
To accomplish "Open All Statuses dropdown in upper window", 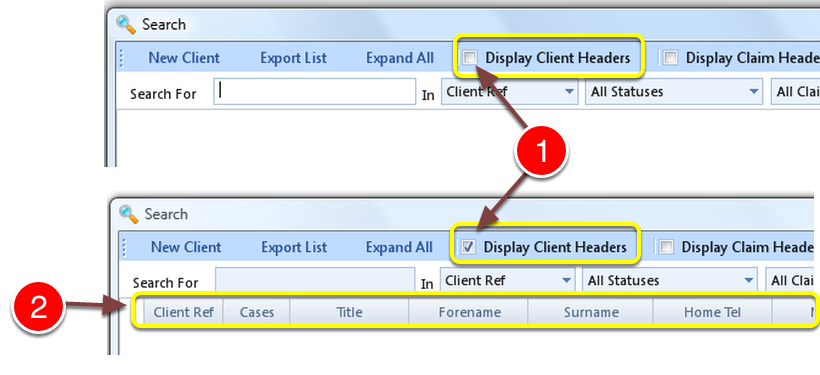I will (x=673, y=92).
